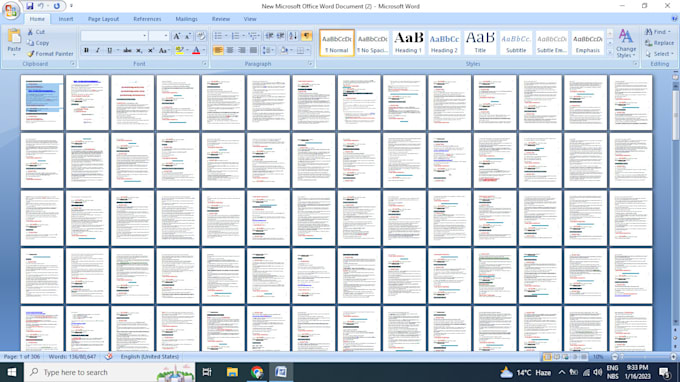The width and height of the screenshot is (680, 382).
Task: Click the Grow Font button
Action: [x=177, y=36]
